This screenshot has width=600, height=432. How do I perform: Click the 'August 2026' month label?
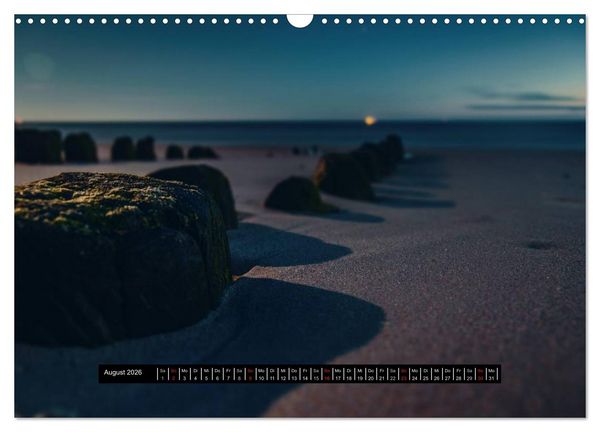pos(123,372)
